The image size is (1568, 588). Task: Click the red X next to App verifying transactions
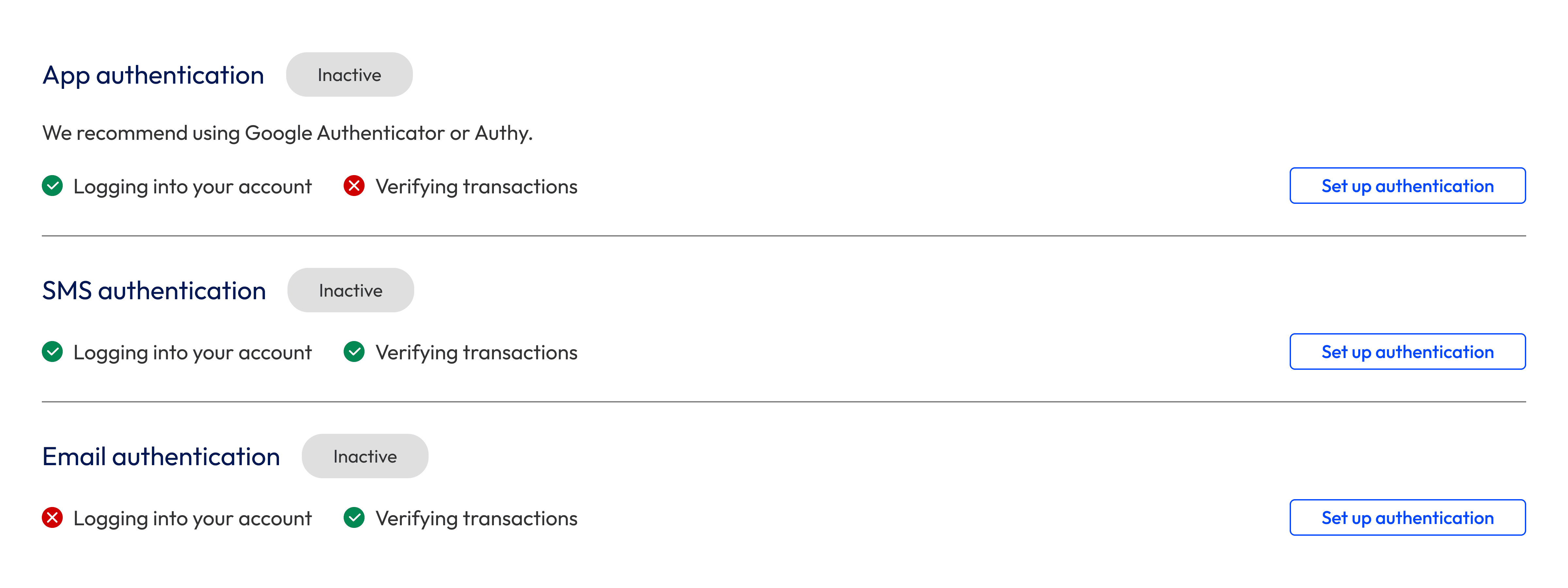pos(354,186)
